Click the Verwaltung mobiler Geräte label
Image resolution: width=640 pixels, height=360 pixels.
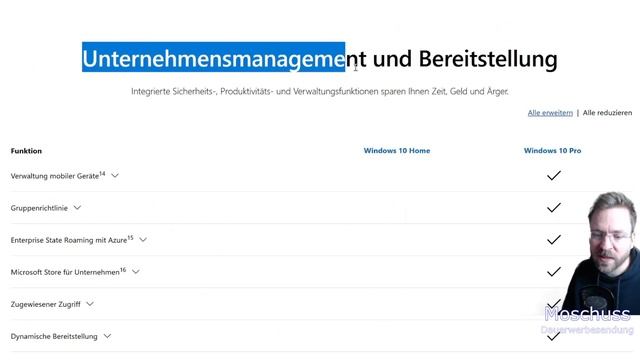[x=58, y=176]
